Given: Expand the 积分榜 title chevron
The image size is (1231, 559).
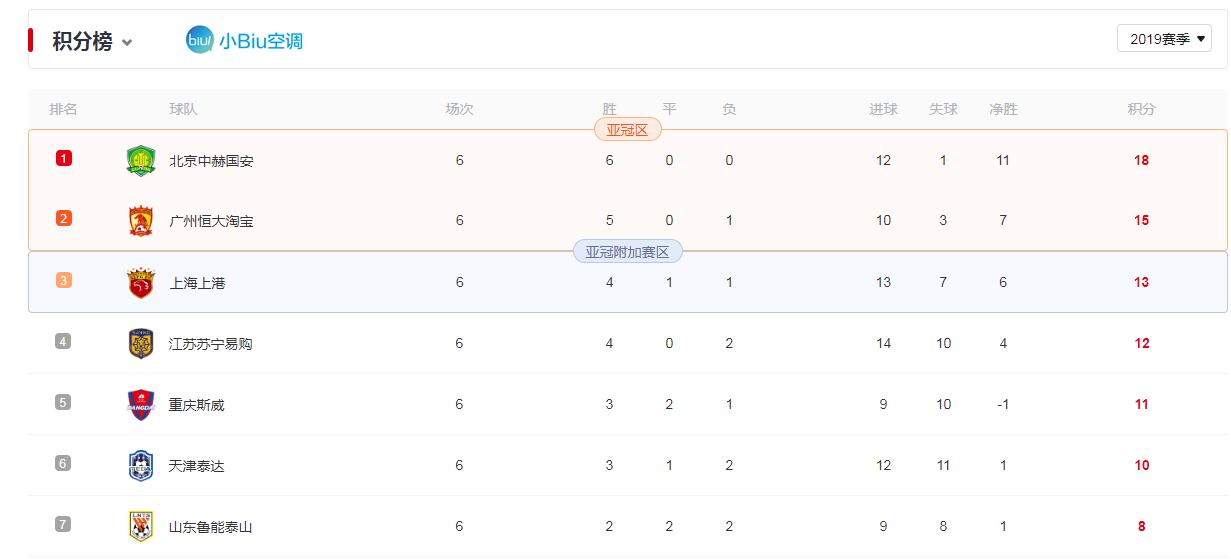Looking at the screenshot, I should pyautogui.click(x=127, y=42).
